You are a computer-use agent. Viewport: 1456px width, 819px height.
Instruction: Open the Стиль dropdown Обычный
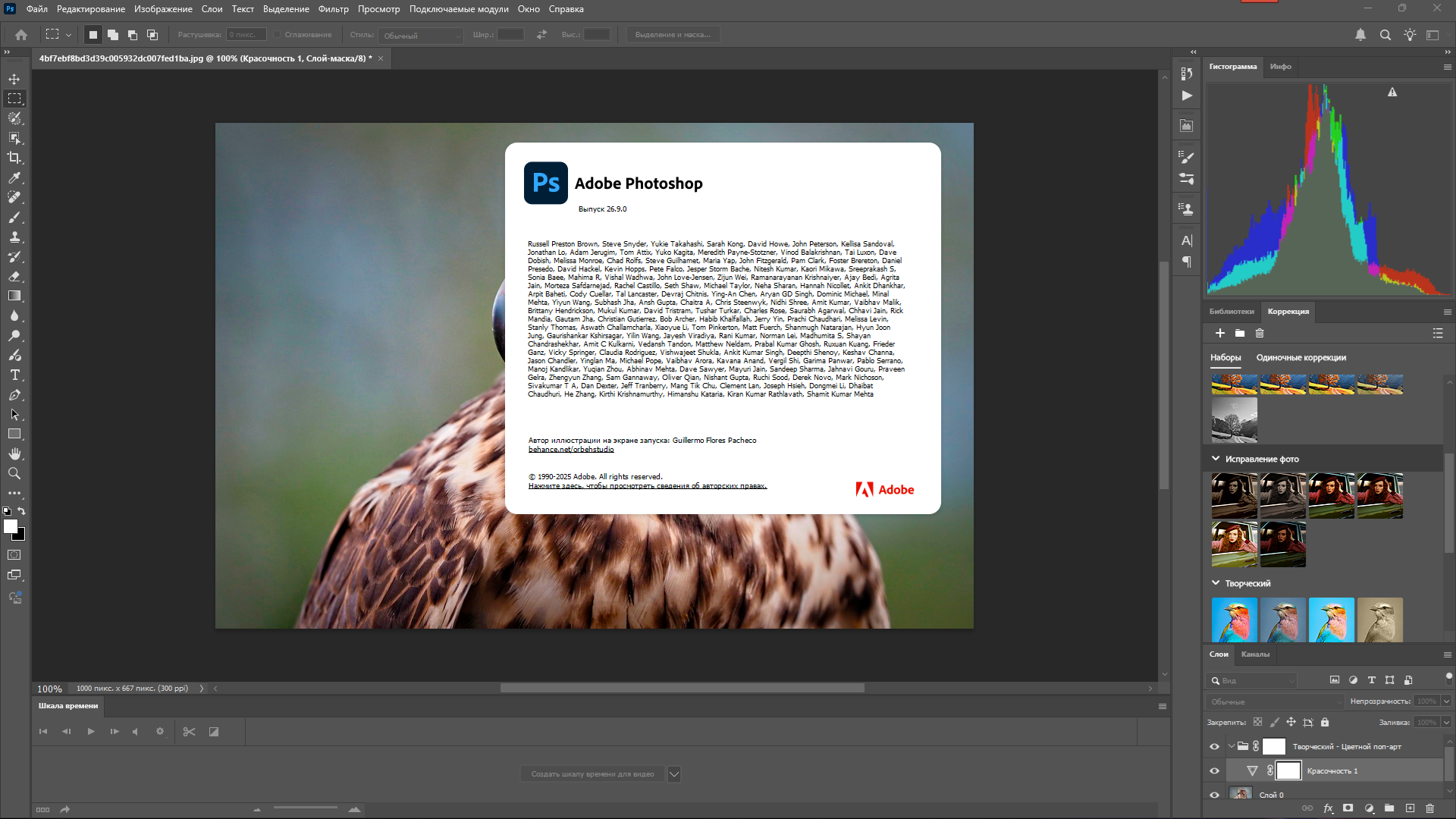(x=421, y=36)
